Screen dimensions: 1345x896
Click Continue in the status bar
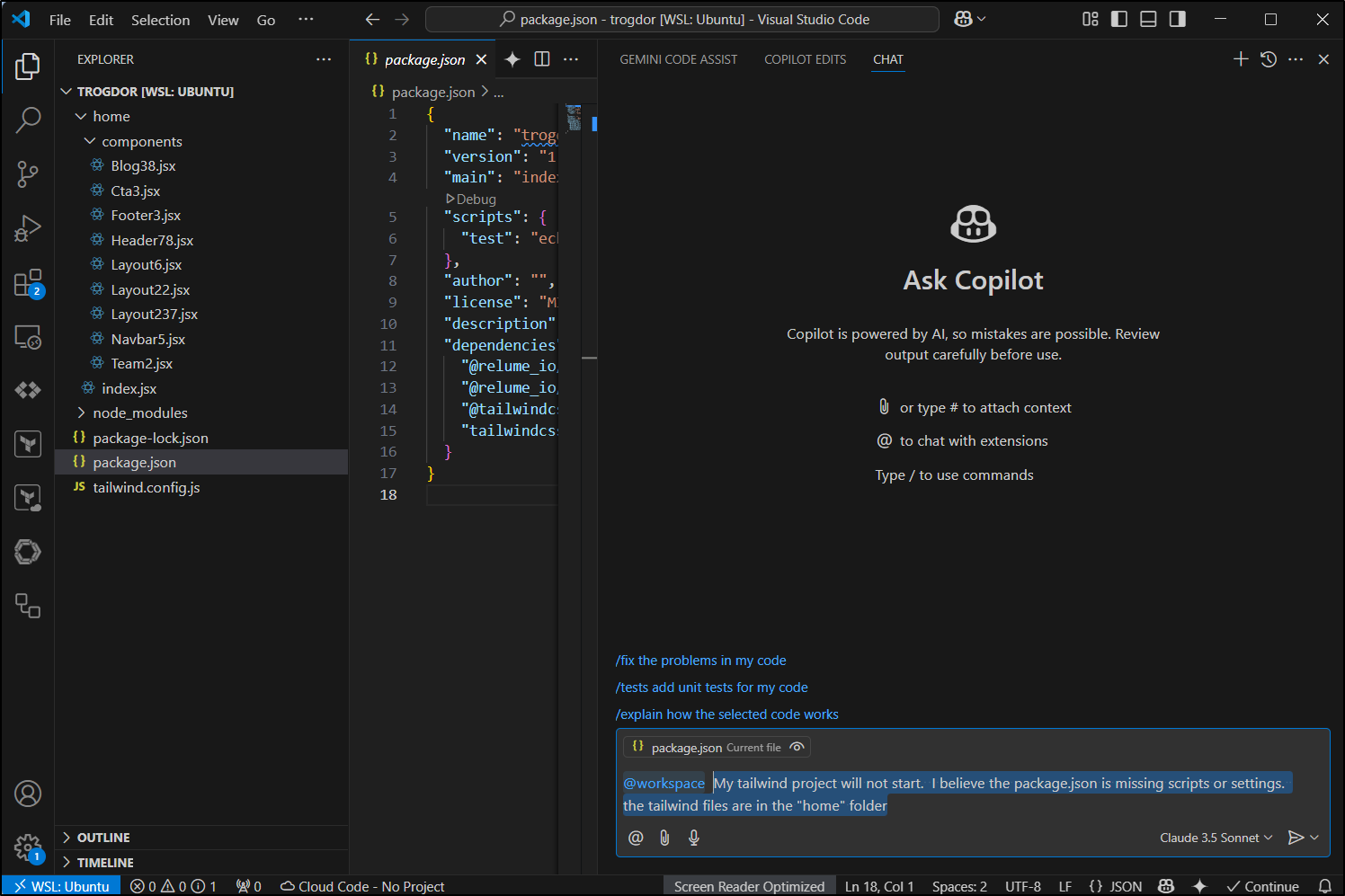click(x=1262, y=886)
